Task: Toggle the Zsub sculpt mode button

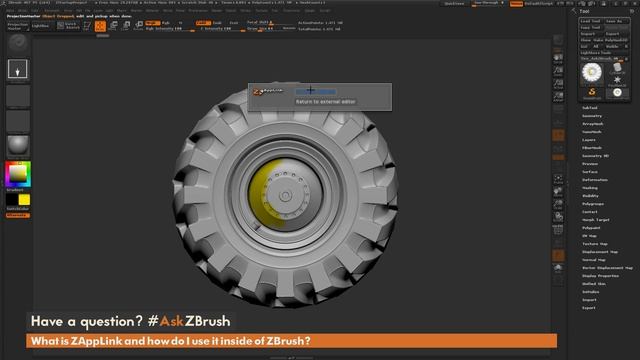Action: [217, 23]
